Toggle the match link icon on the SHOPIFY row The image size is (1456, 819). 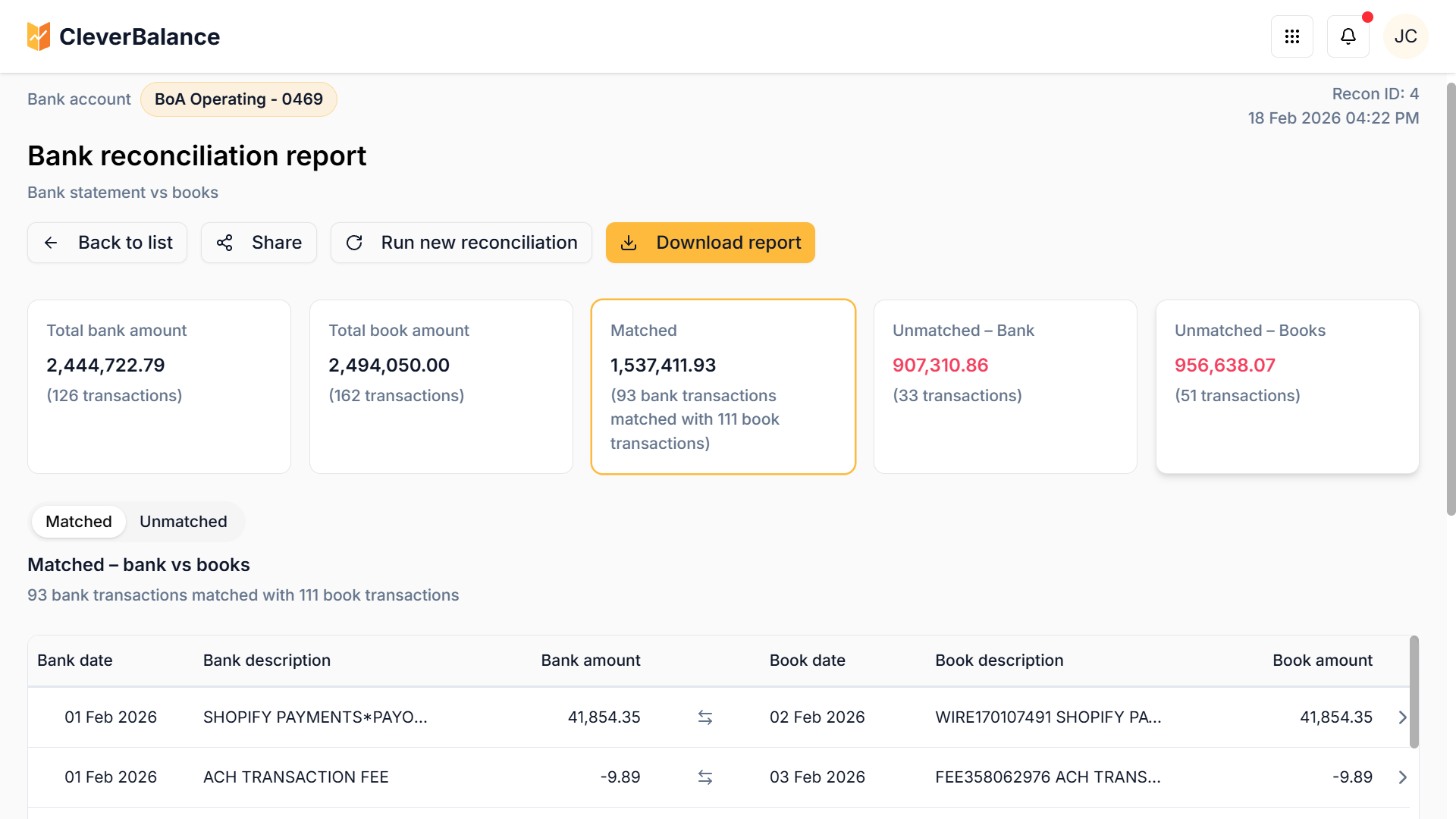pyautogui.click(x=705, y=717)
